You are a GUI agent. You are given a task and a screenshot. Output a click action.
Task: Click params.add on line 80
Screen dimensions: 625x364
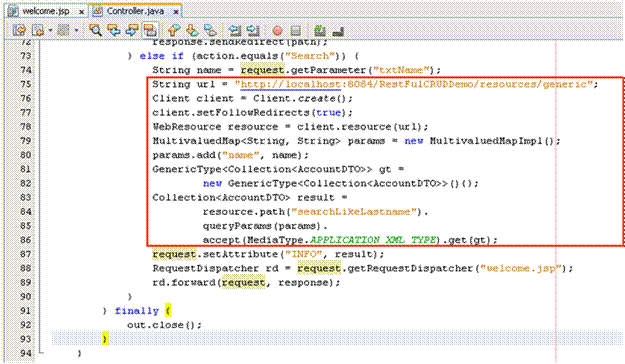tap(184, 155)
